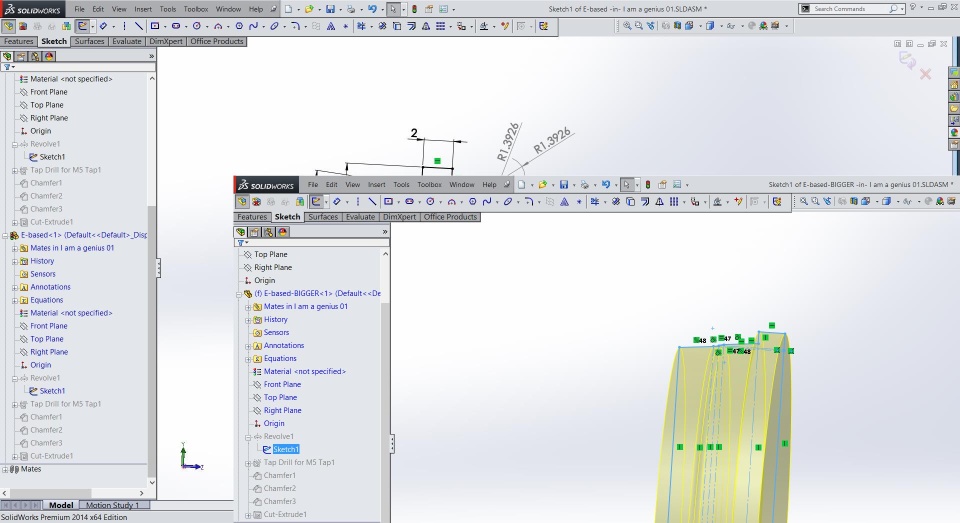The width and height of the screenshot is (960, 523).
Task: Open Toolbox menu in E-based window
Action: click(x=196, y=9)
